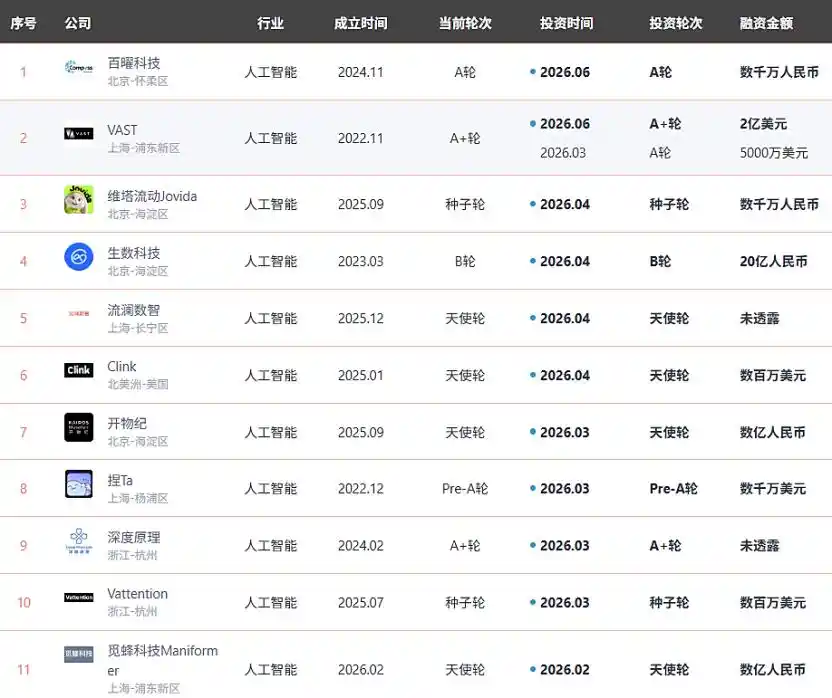Screen dimensions: 832x698
Task: Click the 上海-杨浦区 location text
Action: (138, 498)
